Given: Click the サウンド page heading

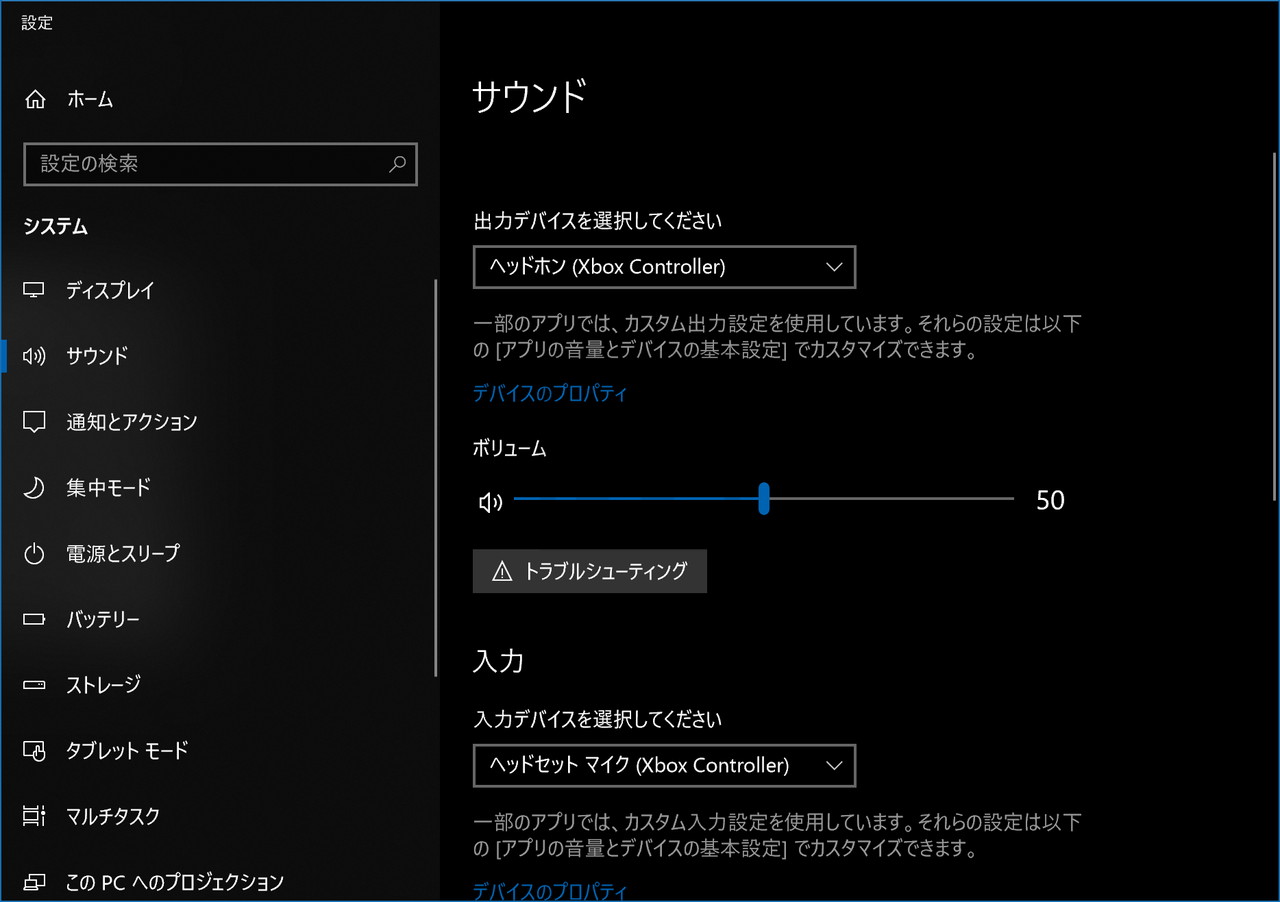Looking at the screenshot, I should 529,97.
